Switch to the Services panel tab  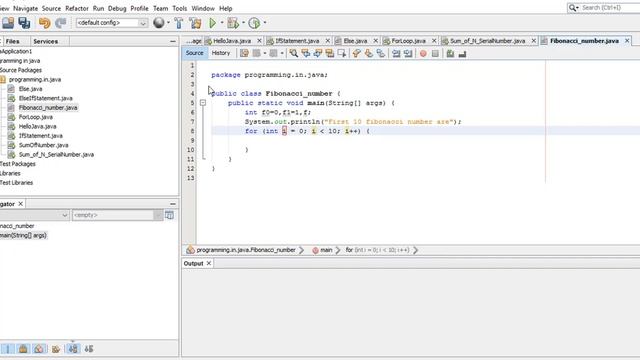click(x=45, y=41)
